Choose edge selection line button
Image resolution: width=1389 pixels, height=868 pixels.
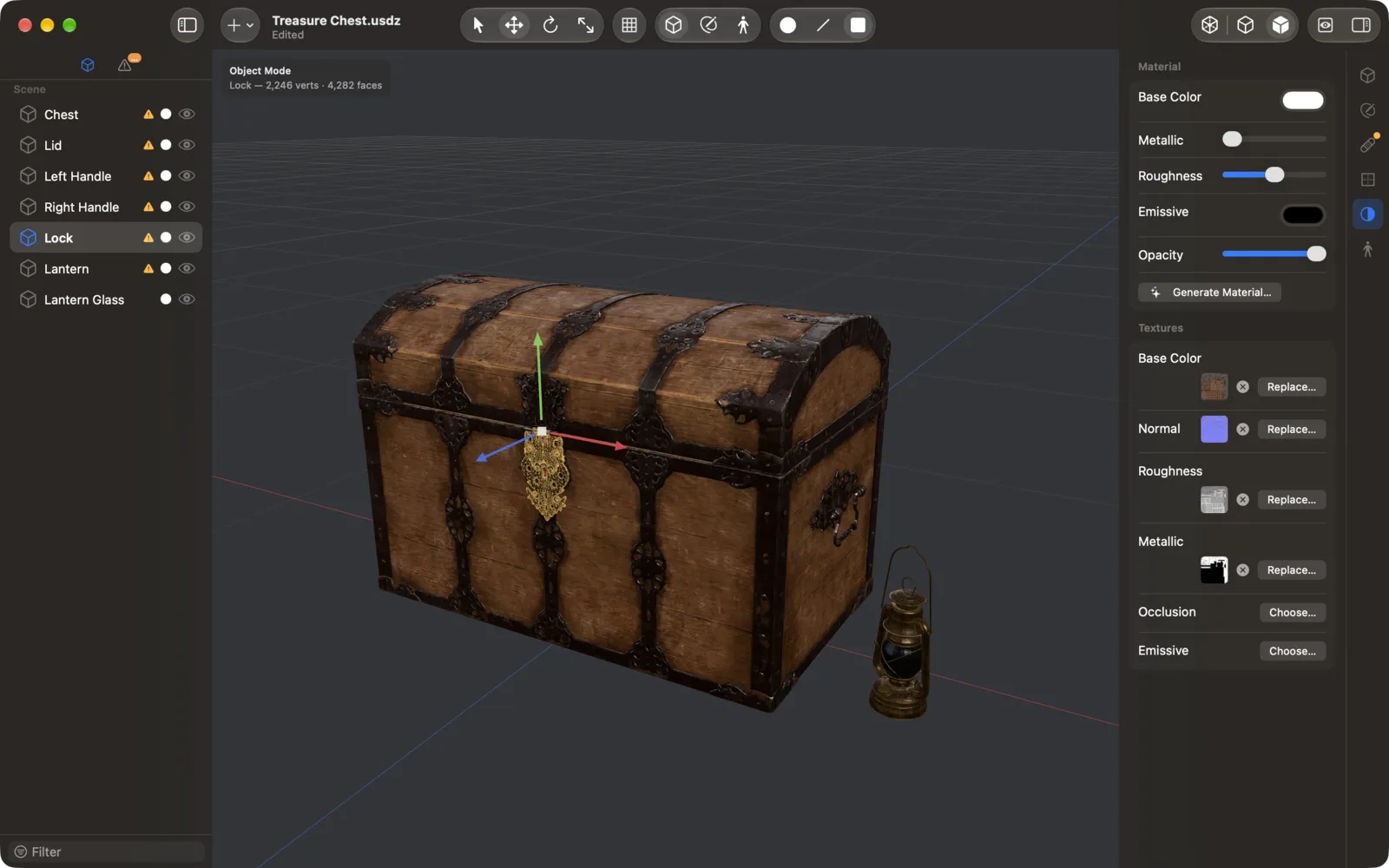(x=823, y=25)
